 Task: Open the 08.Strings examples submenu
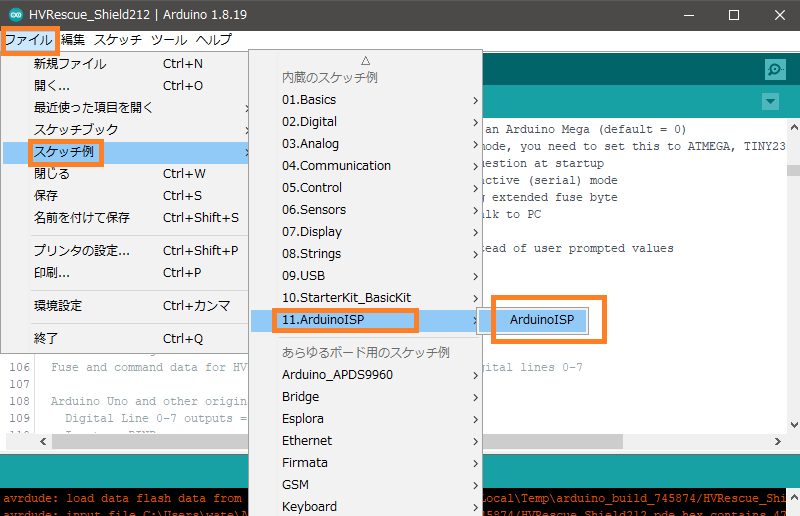pyautogui.click(x=366, y=254)
